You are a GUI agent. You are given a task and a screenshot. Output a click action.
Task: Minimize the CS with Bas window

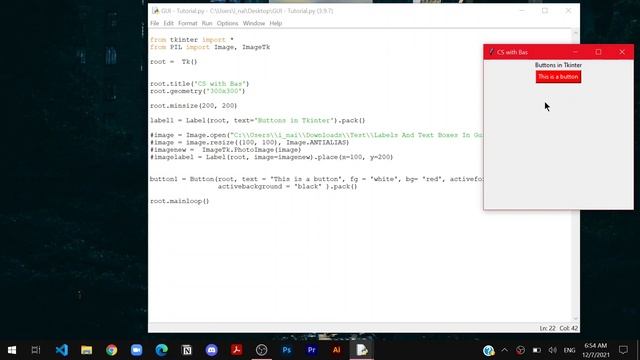click(575, 52)
